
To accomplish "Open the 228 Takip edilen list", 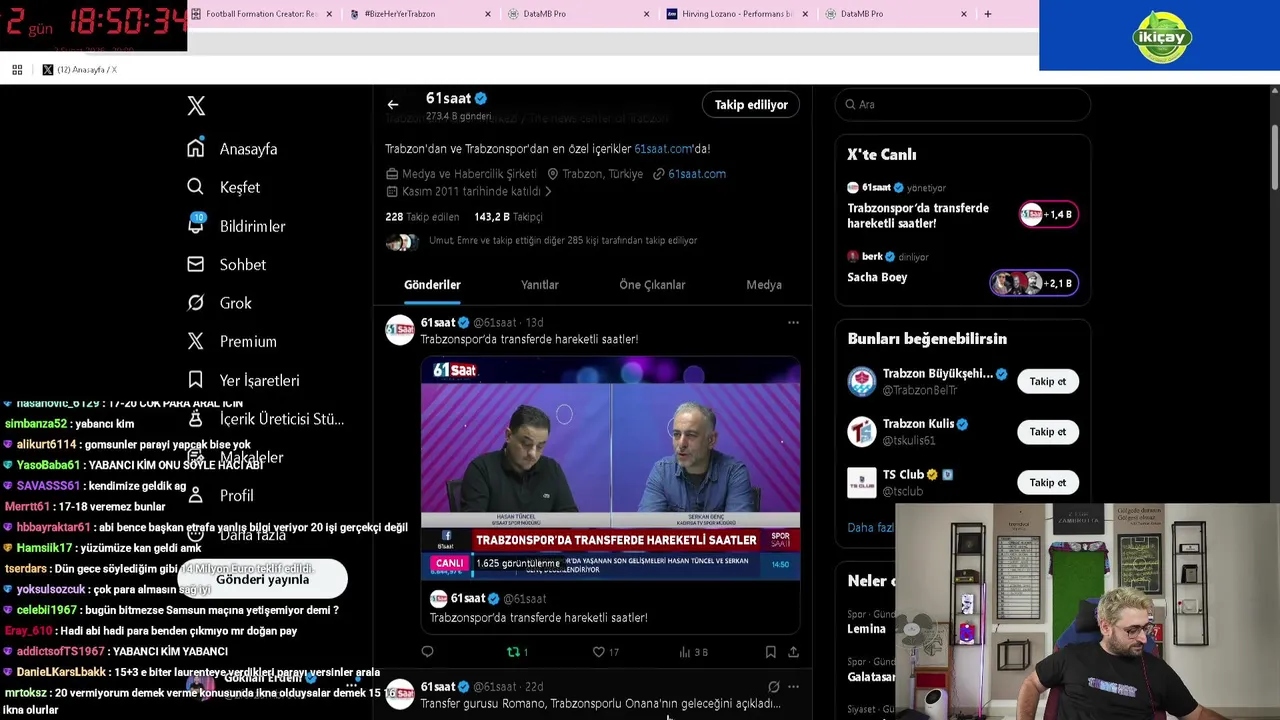I will tap(422, 217).
